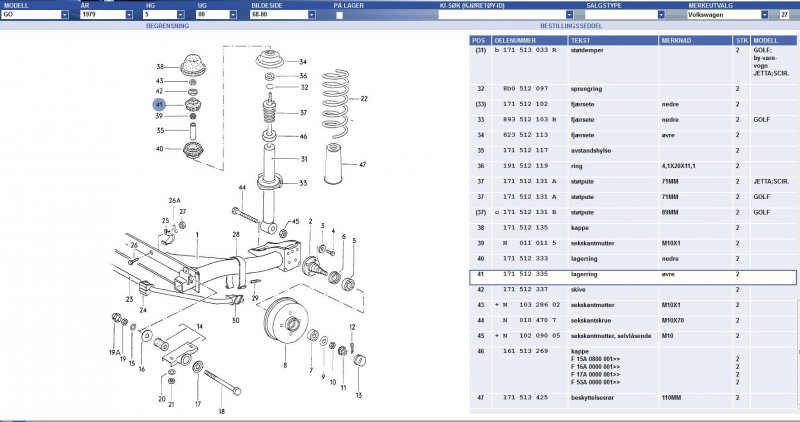The height and width of the screenshot is (422, 800).
Task: Toggle the PÅ LAGER checkbox
Action: [x=340, y=16]
